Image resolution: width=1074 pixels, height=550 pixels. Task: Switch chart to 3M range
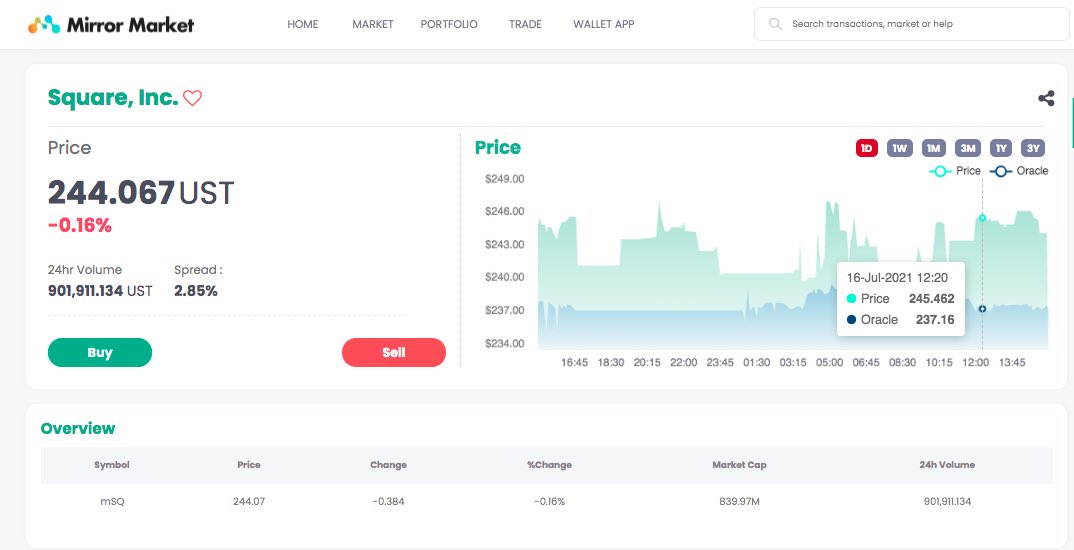pos(968,148)
